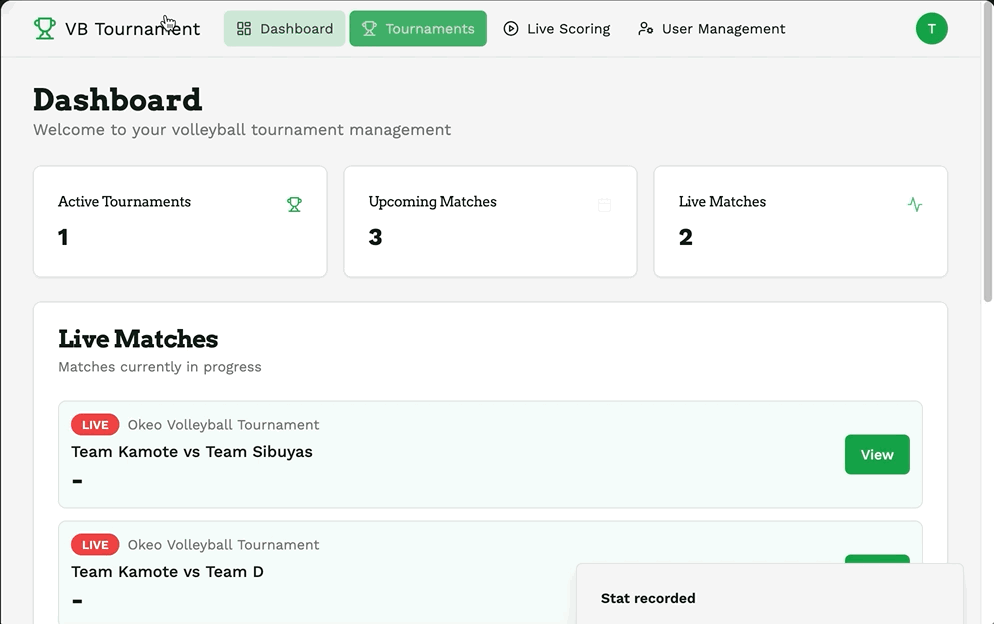The width and height of the screenshot is (994, 624).
Task: Click the calendar icon in Upcoming Matches card
Action: [x=604, y=205]
